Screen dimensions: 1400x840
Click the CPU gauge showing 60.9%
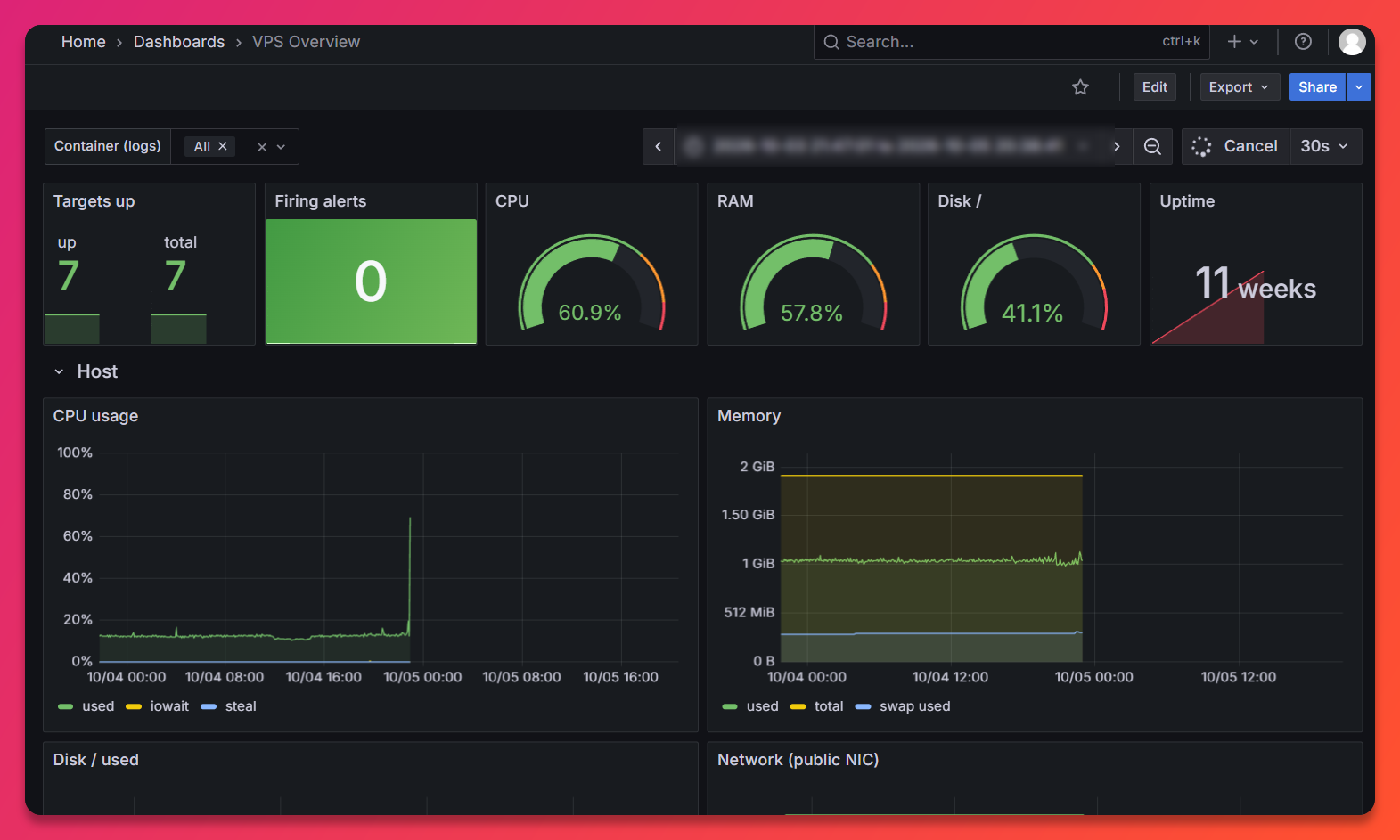[592, 282]
